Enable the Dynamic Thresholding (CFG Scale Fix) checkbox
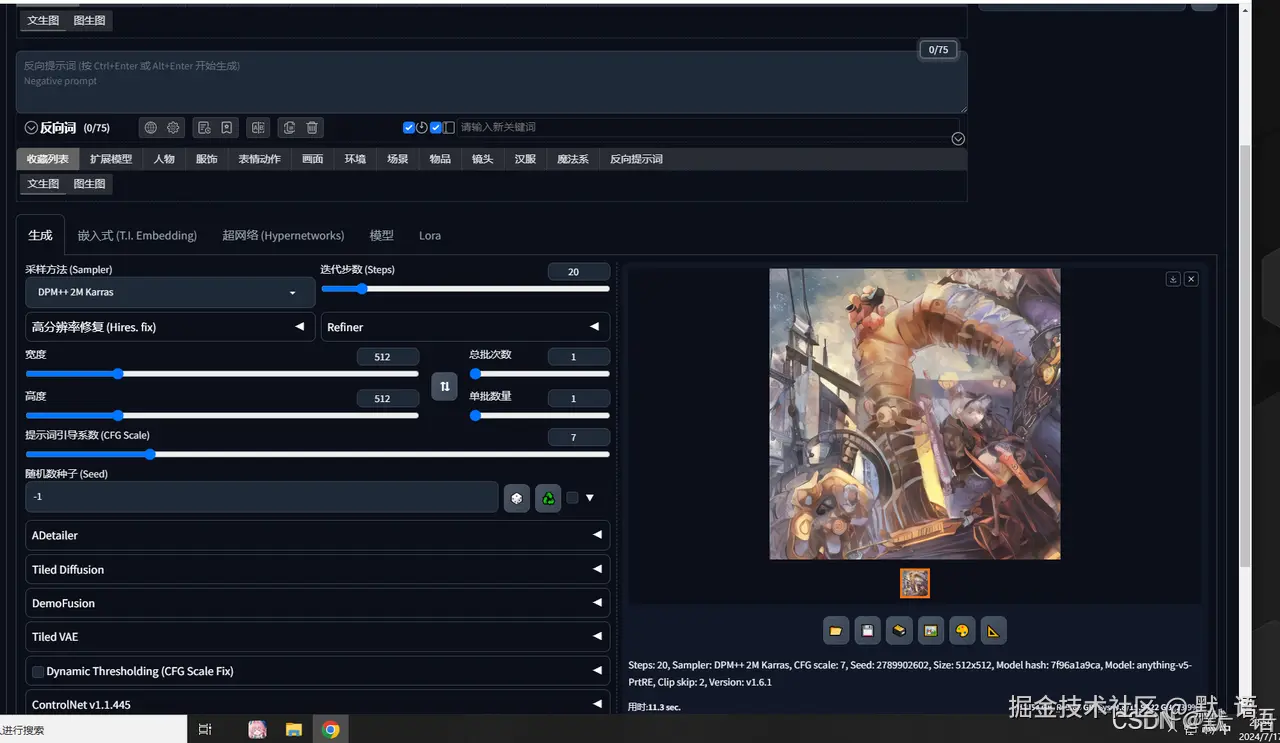The height and width of the screenshot is (743, 1280). pyautogui.click(x=38, y=671)
